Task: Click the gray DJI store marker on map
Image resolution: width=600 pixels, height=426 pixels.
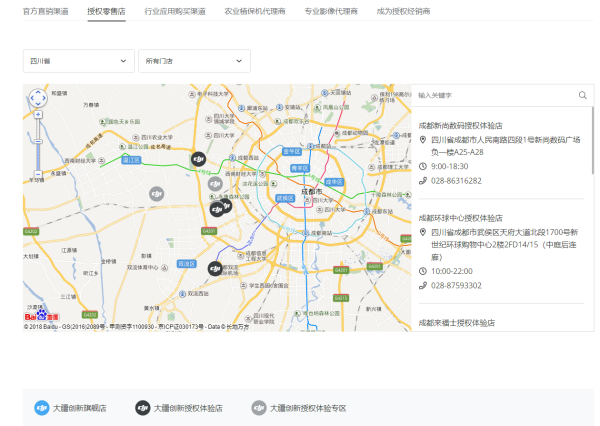Action: (x=156, y=193)
